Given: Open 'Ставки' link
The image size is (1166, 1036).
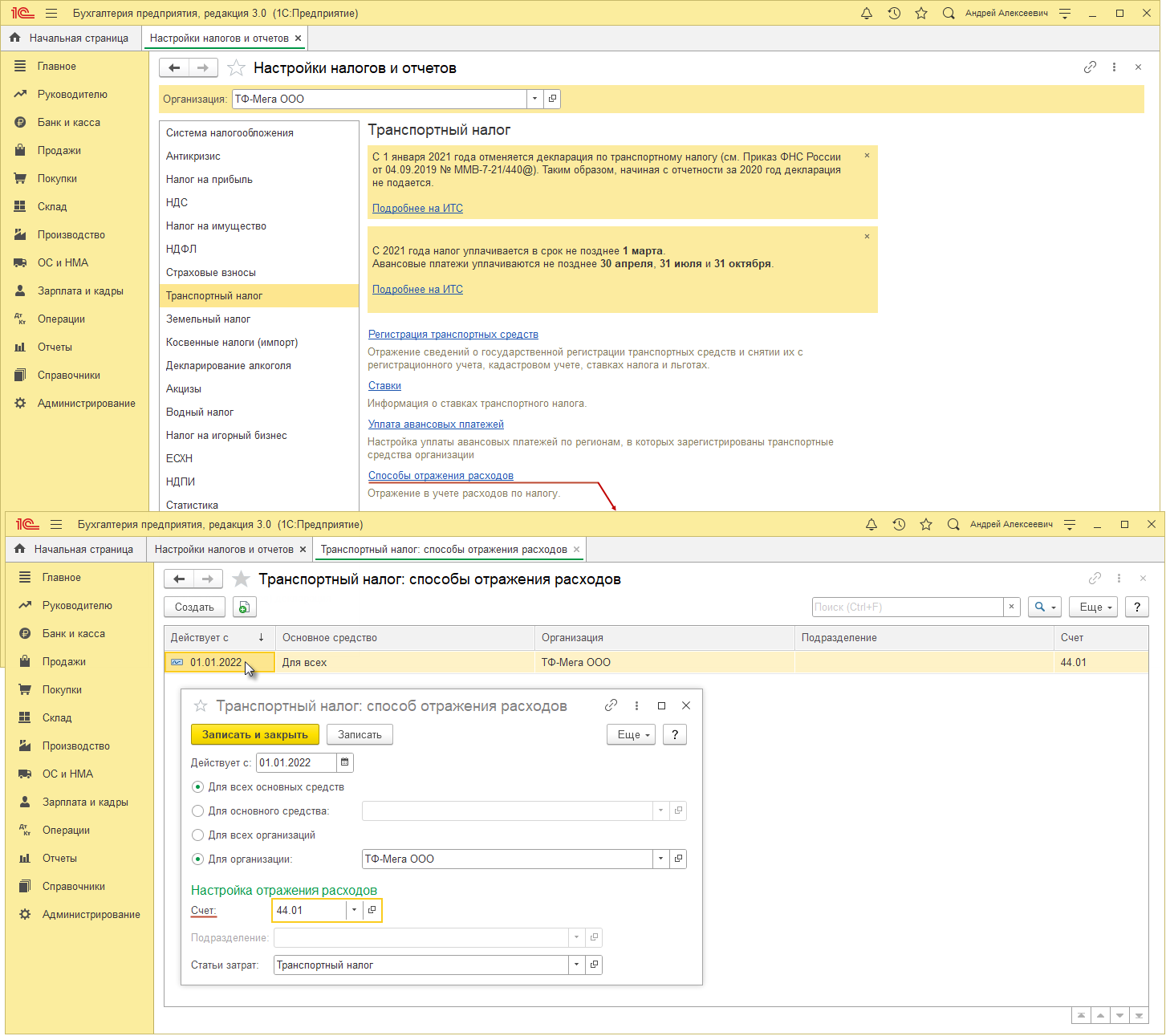Looking at the screenshot, I should point(384,385).
